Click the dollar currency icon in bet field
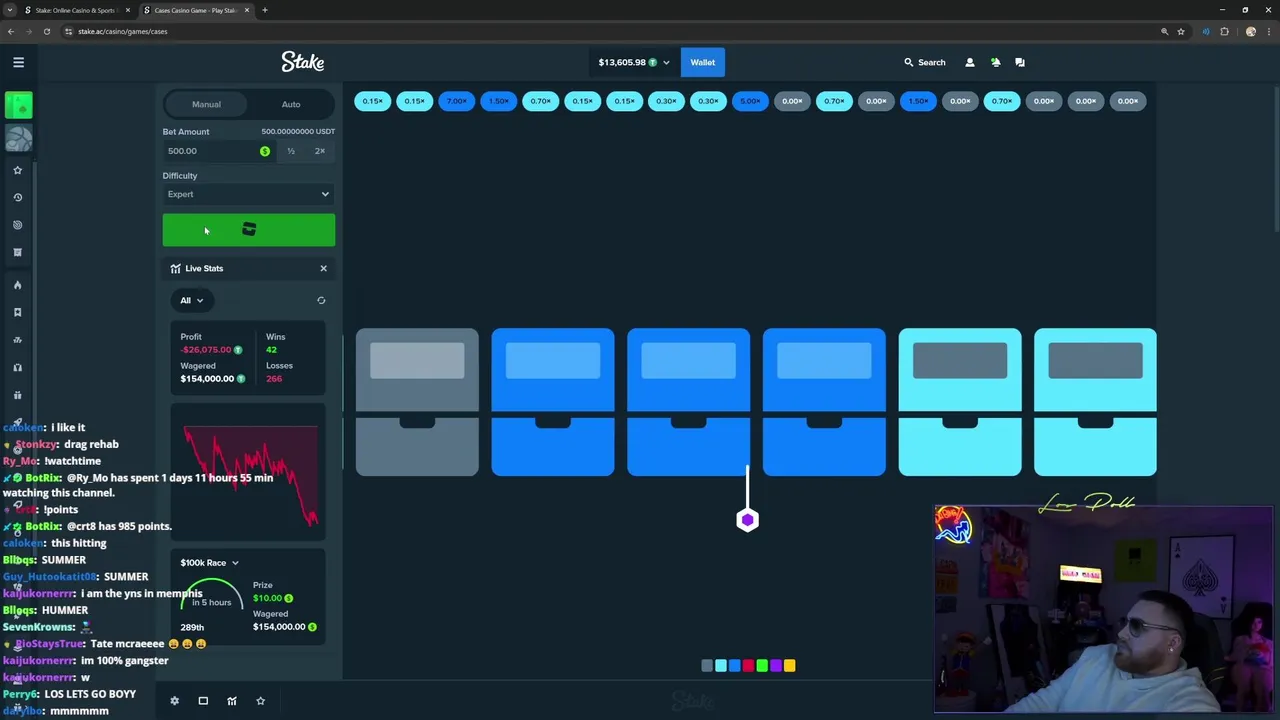Image resolution: width=1280 pixels, height=720 pixels. (265, 151)
